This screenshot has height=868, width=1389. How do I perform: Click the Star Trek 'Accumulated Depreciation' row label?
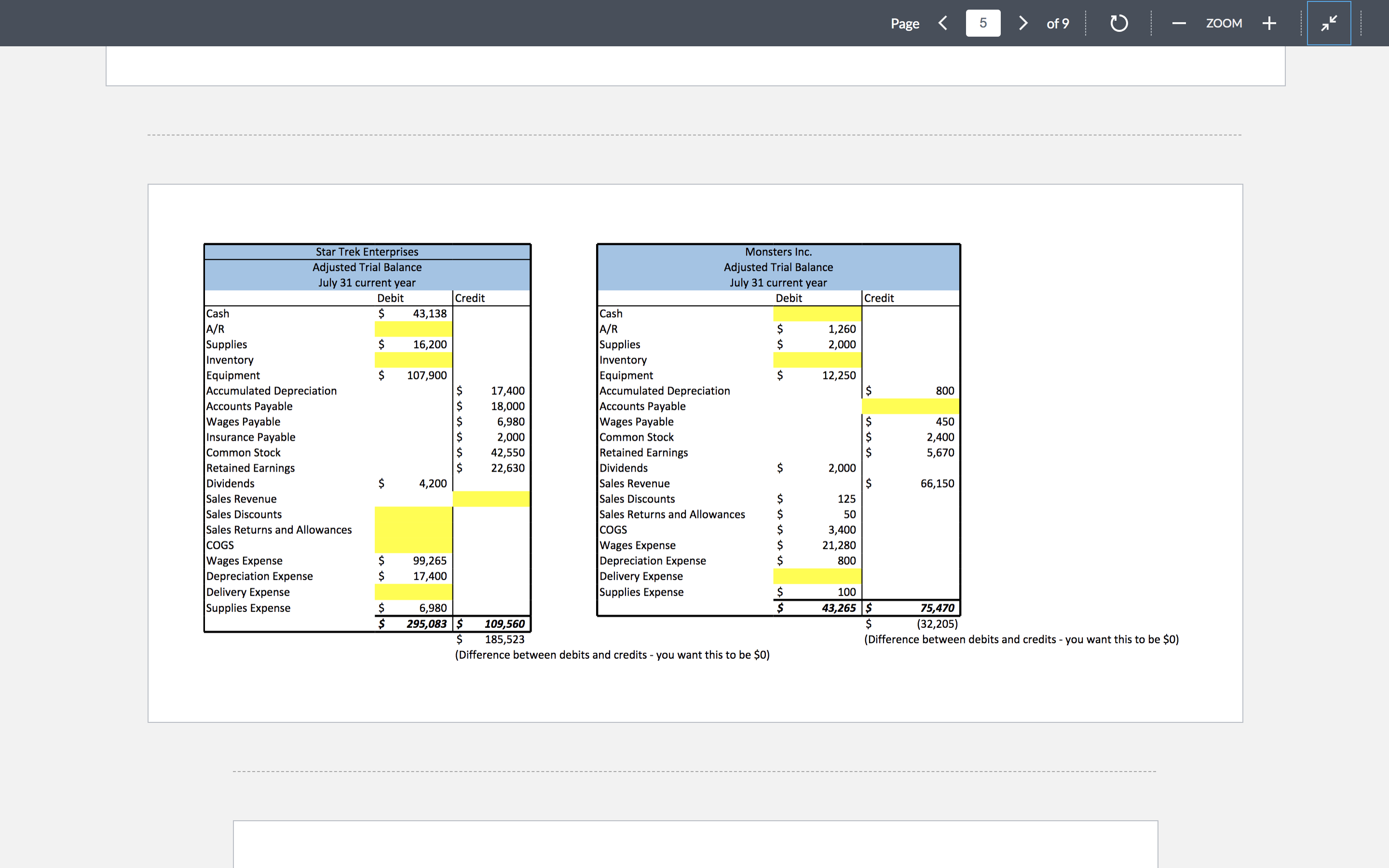[x=272, y=391]
